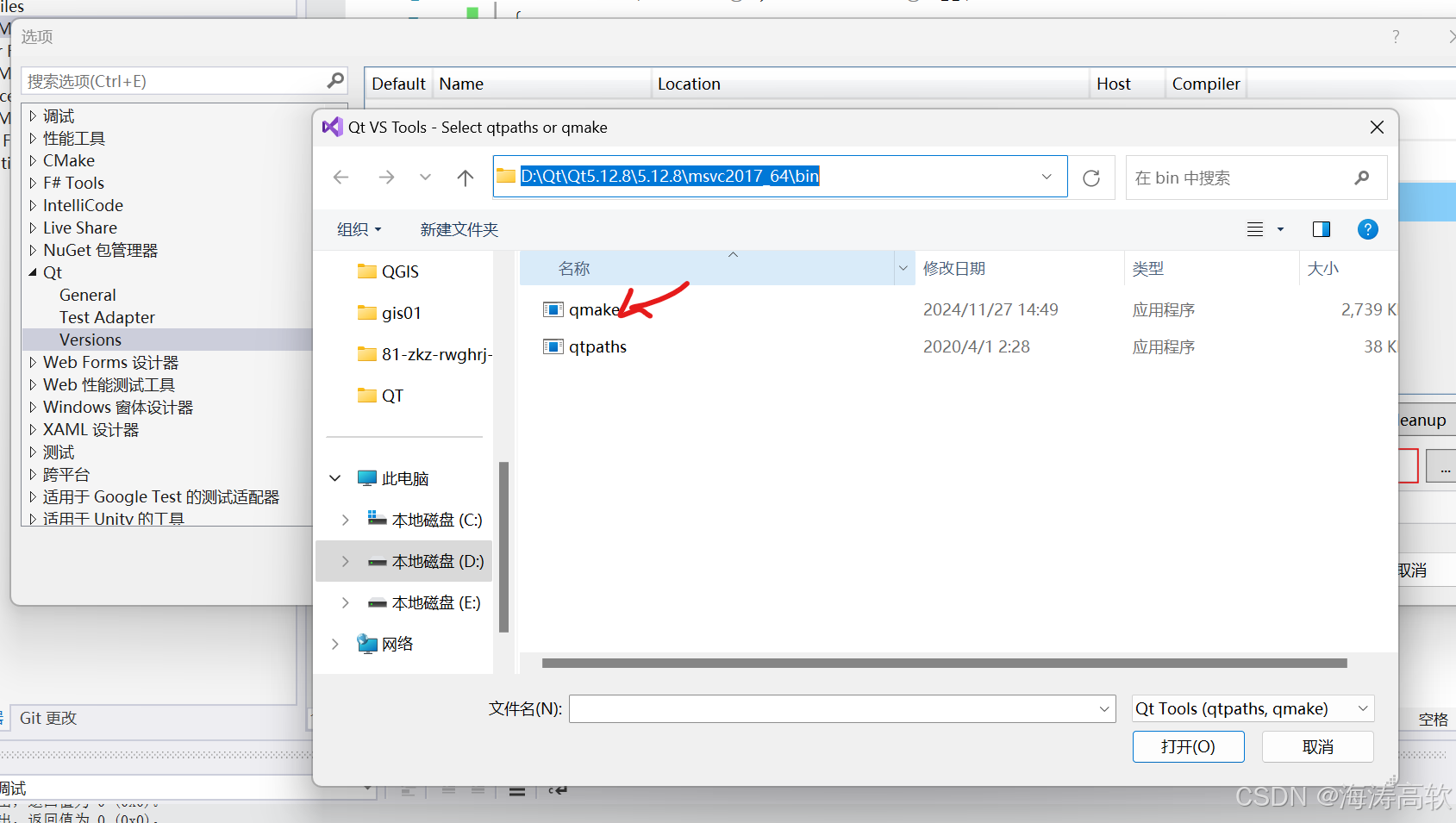The width and height of the screenshot is (1456, 823).
Task: Select Versions under the Qt section
Action: [90, 339]
